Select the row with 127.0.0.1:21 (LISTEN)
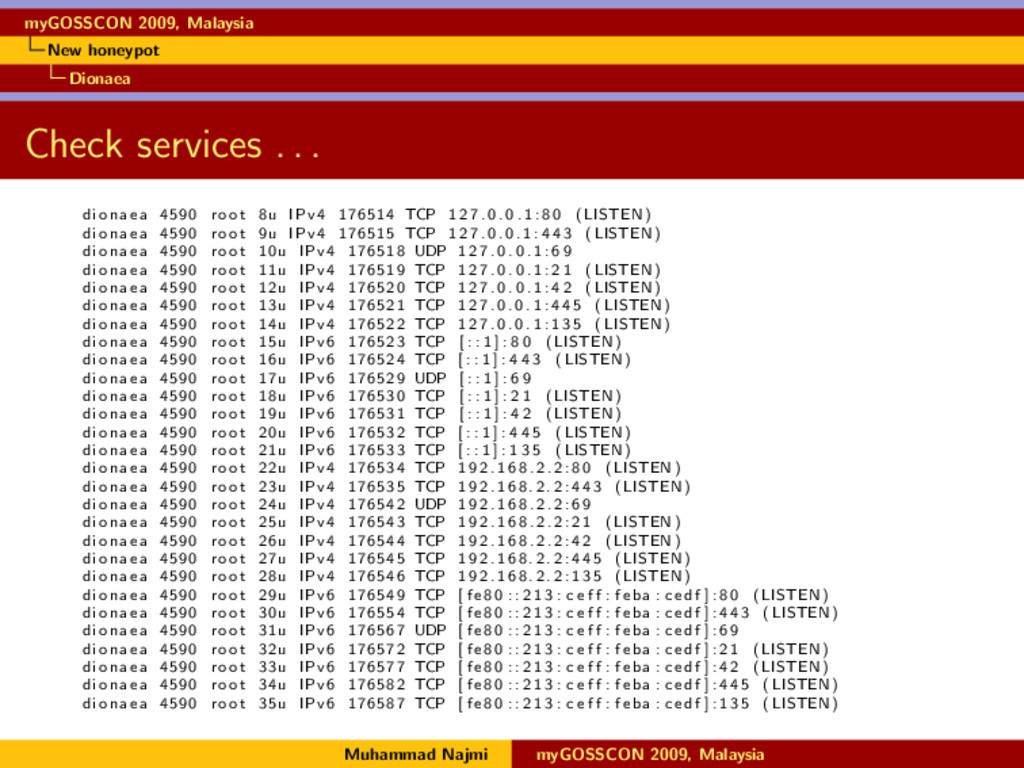Screen dimensions: 1024x768 click(372, 270)
